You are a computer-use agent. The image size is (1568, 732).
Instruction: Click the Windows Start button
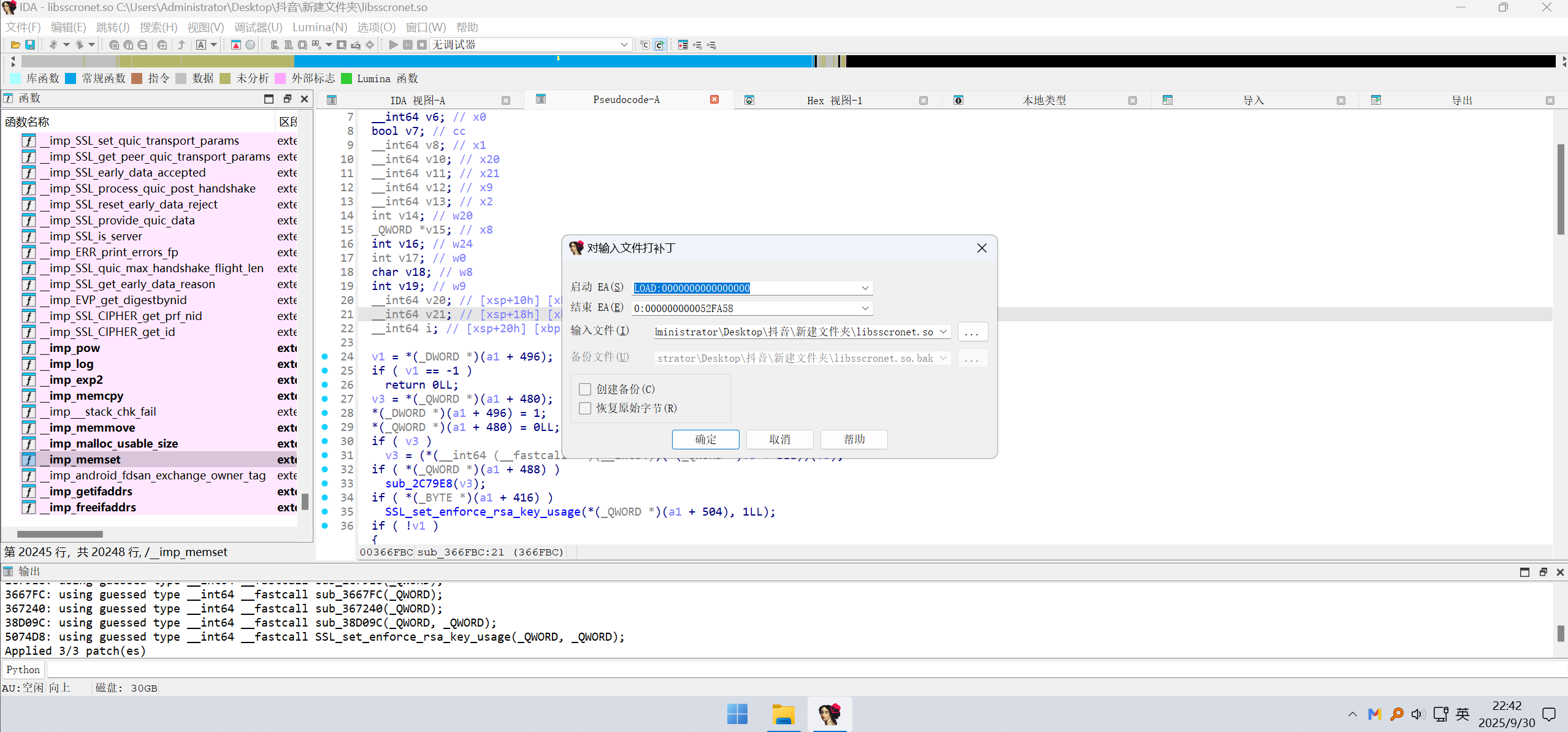pyautogui.click(x=737, y=714)
